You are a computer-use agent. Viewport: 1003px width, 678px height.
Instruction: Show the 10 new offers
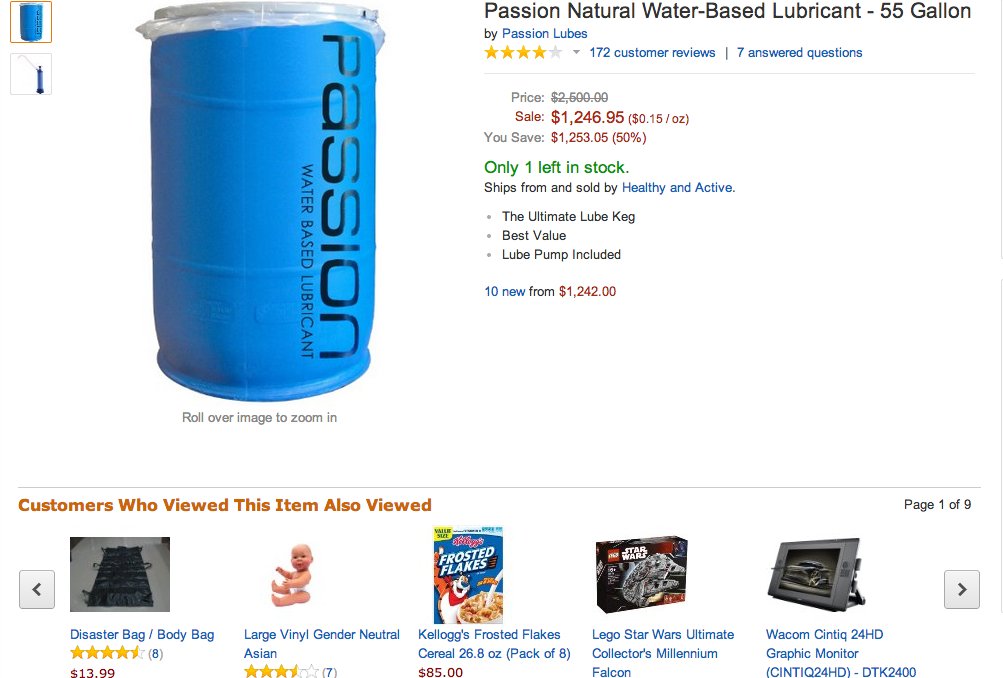click(505, 291)
